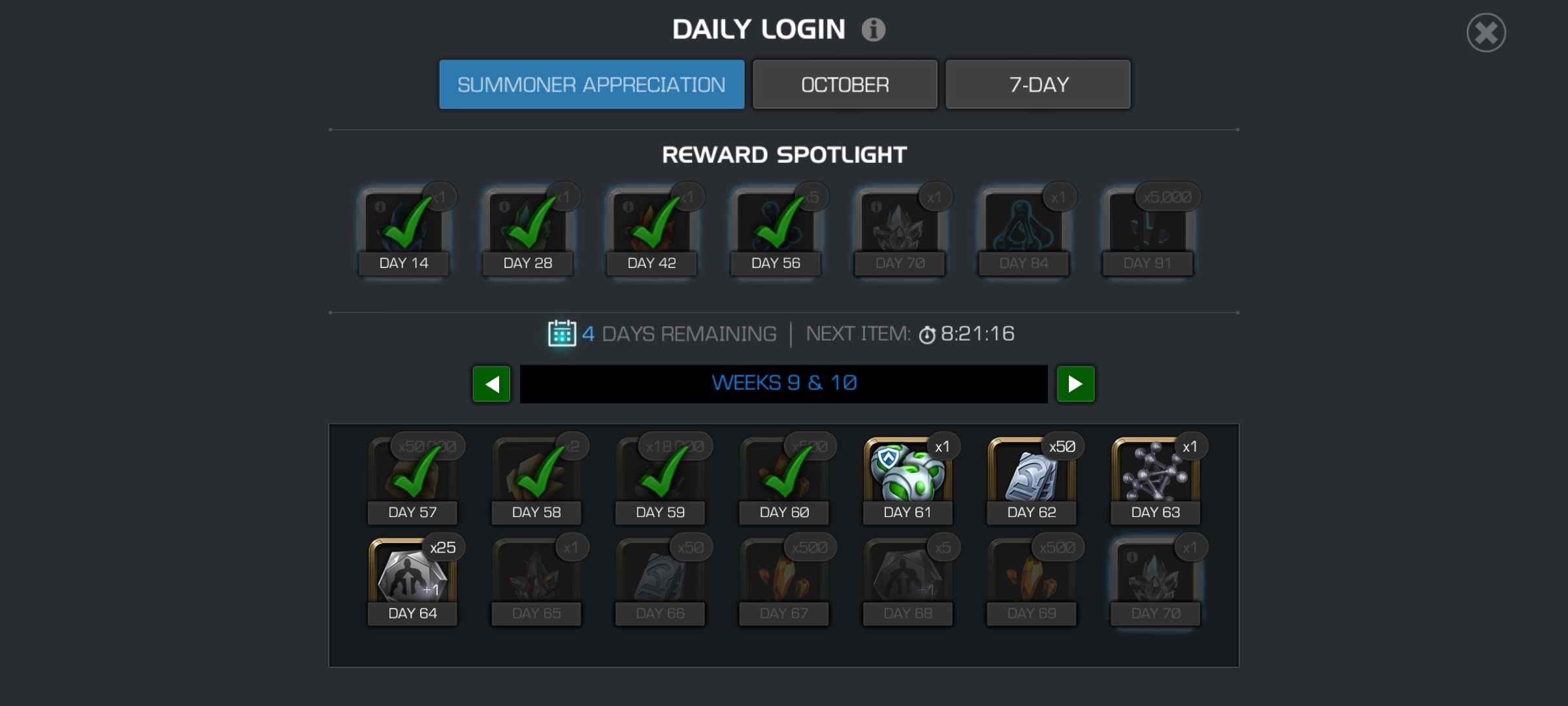Image resolution: width=1568 pixels, height=706 pixels.
Task: Tap the Day 62 x50 shard reward
Action: [1032, 479]
